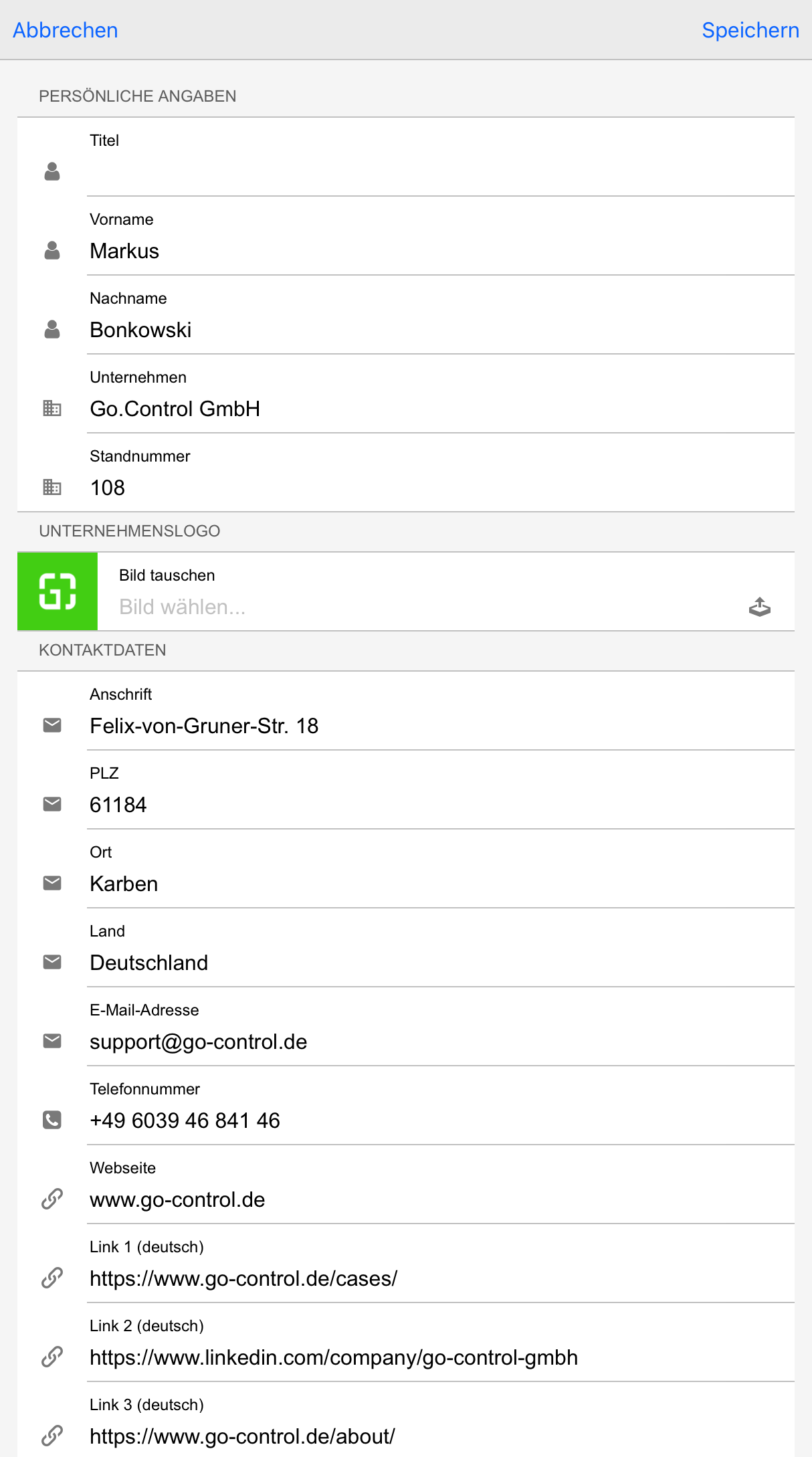
Task: Edit the Land field containing Deutschland
Action: click(441, 963)
